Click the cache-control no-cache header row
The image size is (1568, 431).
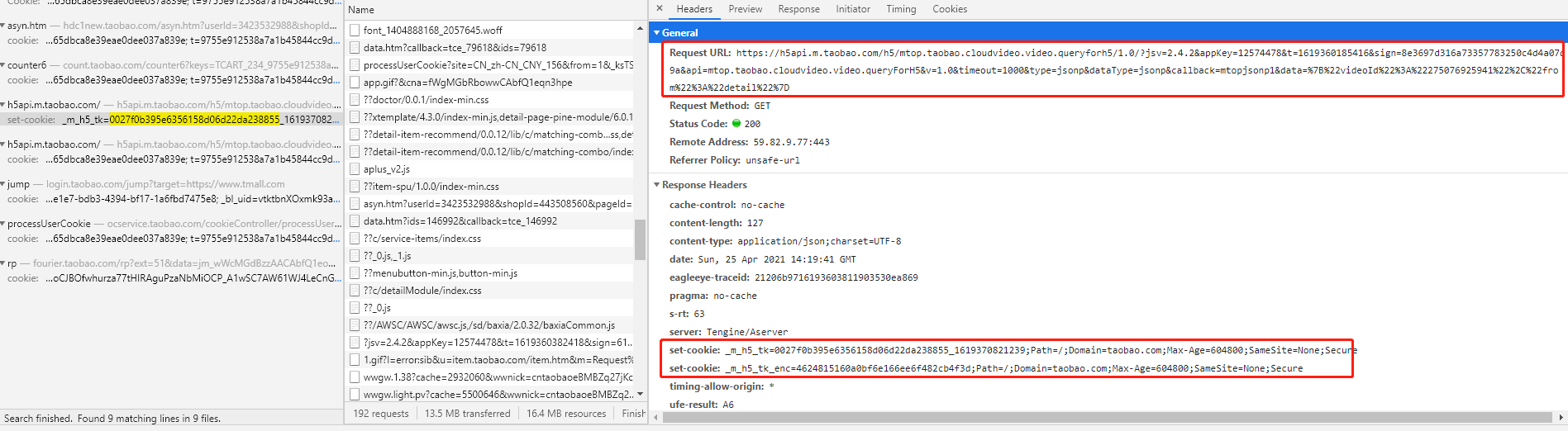pyautogui.click(x=727, y=205)
